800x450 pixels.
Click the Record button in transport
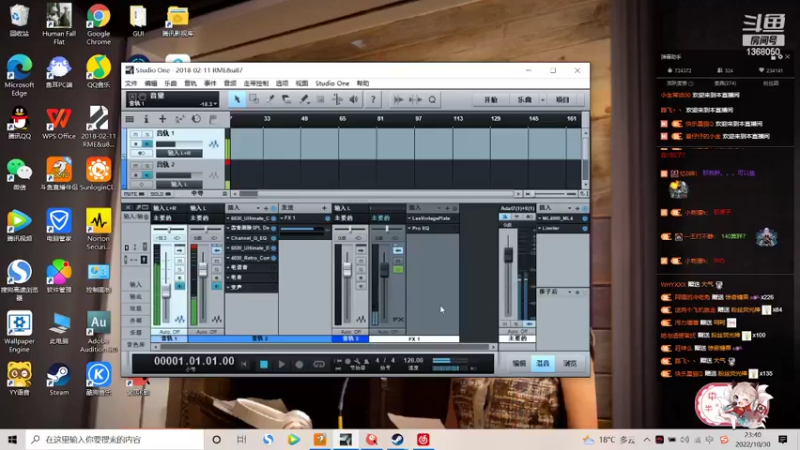coord(299,364)
